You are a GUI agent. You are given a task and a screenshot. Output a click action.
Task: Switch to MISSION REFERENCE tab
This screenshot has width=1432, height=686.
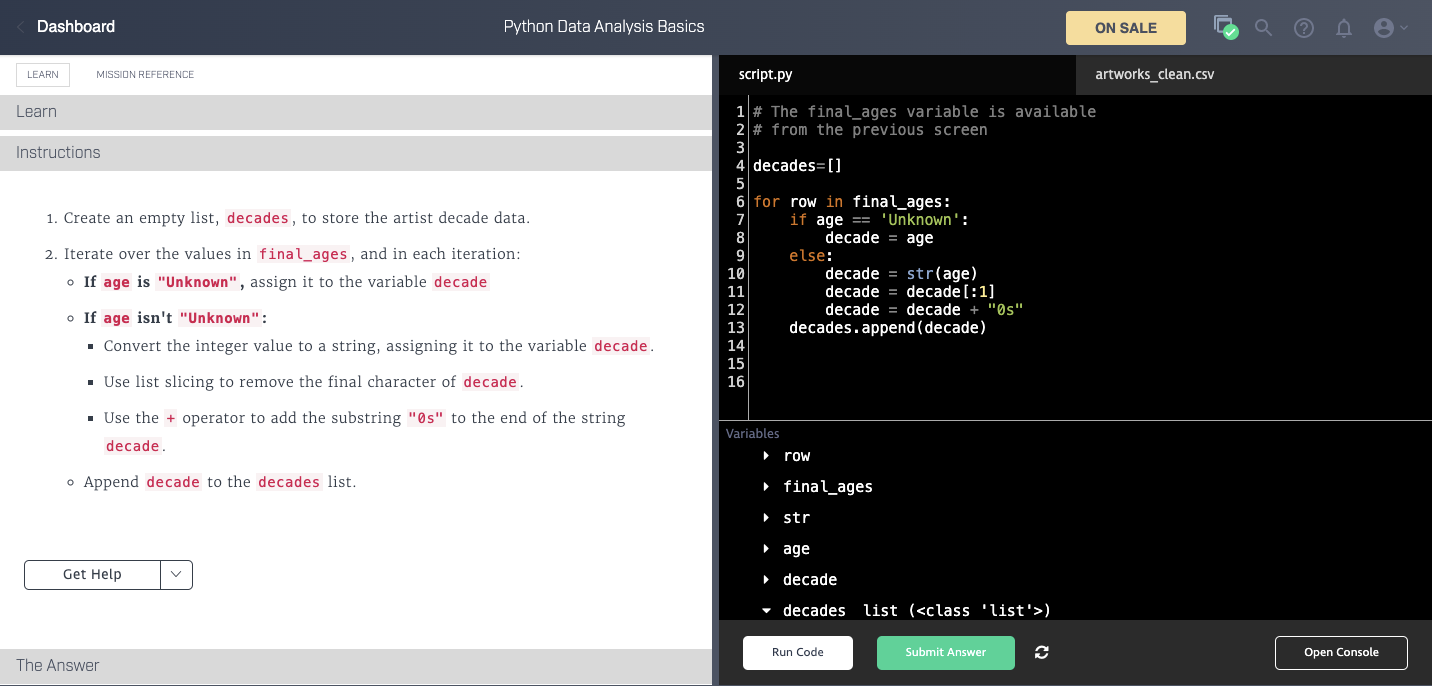[x=145, y=75]
